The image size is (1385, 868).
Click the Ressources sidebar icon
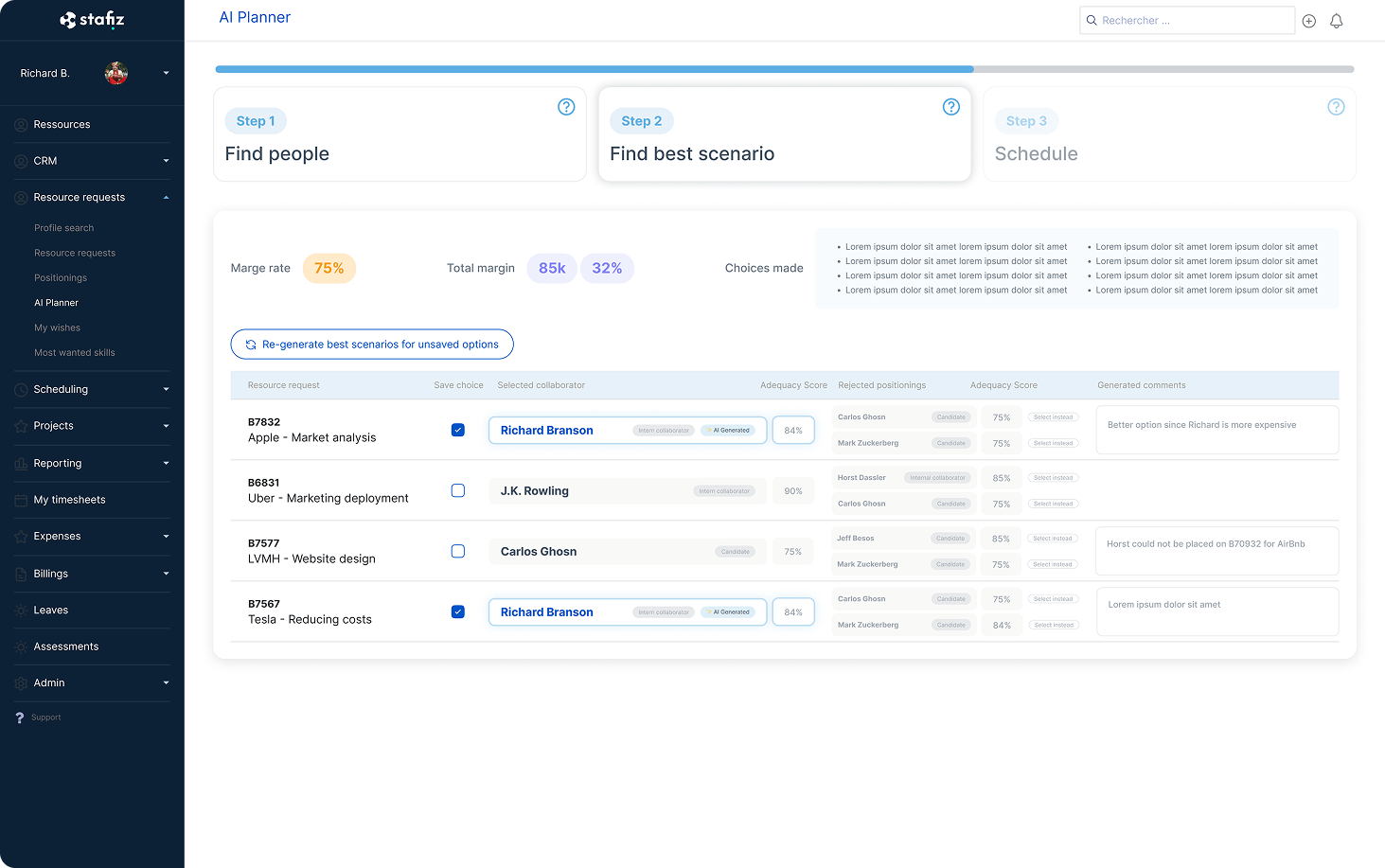(x=21, y=125)
